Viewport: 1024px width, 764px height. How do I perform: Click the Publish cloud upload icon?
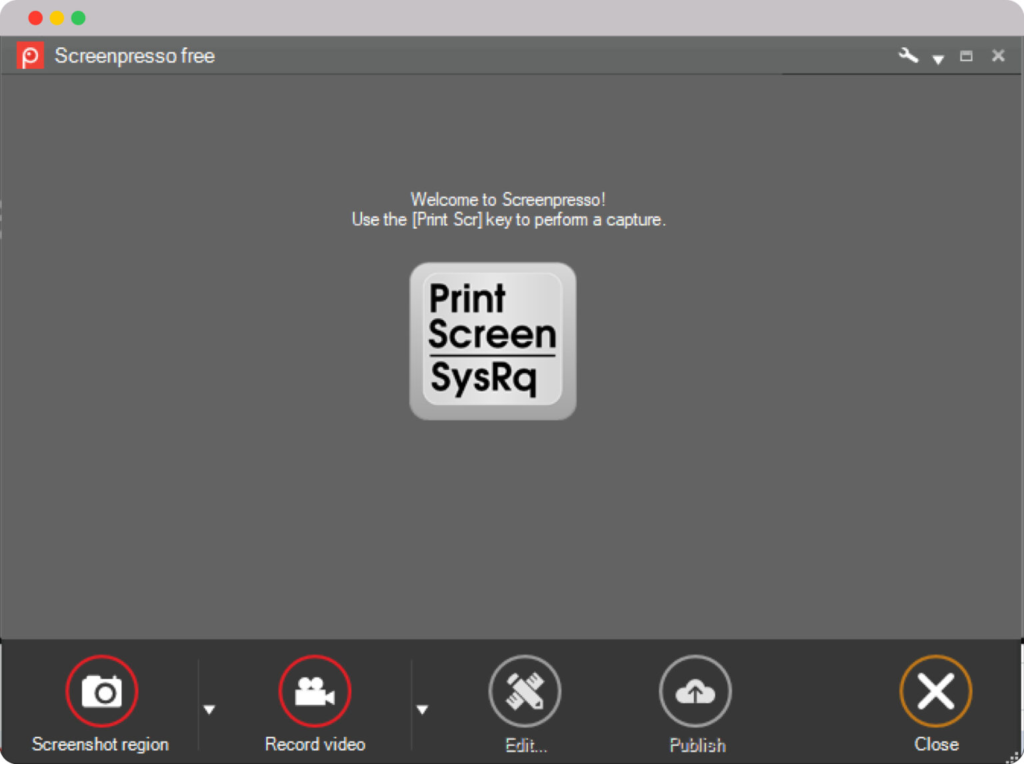click(695, 691)
